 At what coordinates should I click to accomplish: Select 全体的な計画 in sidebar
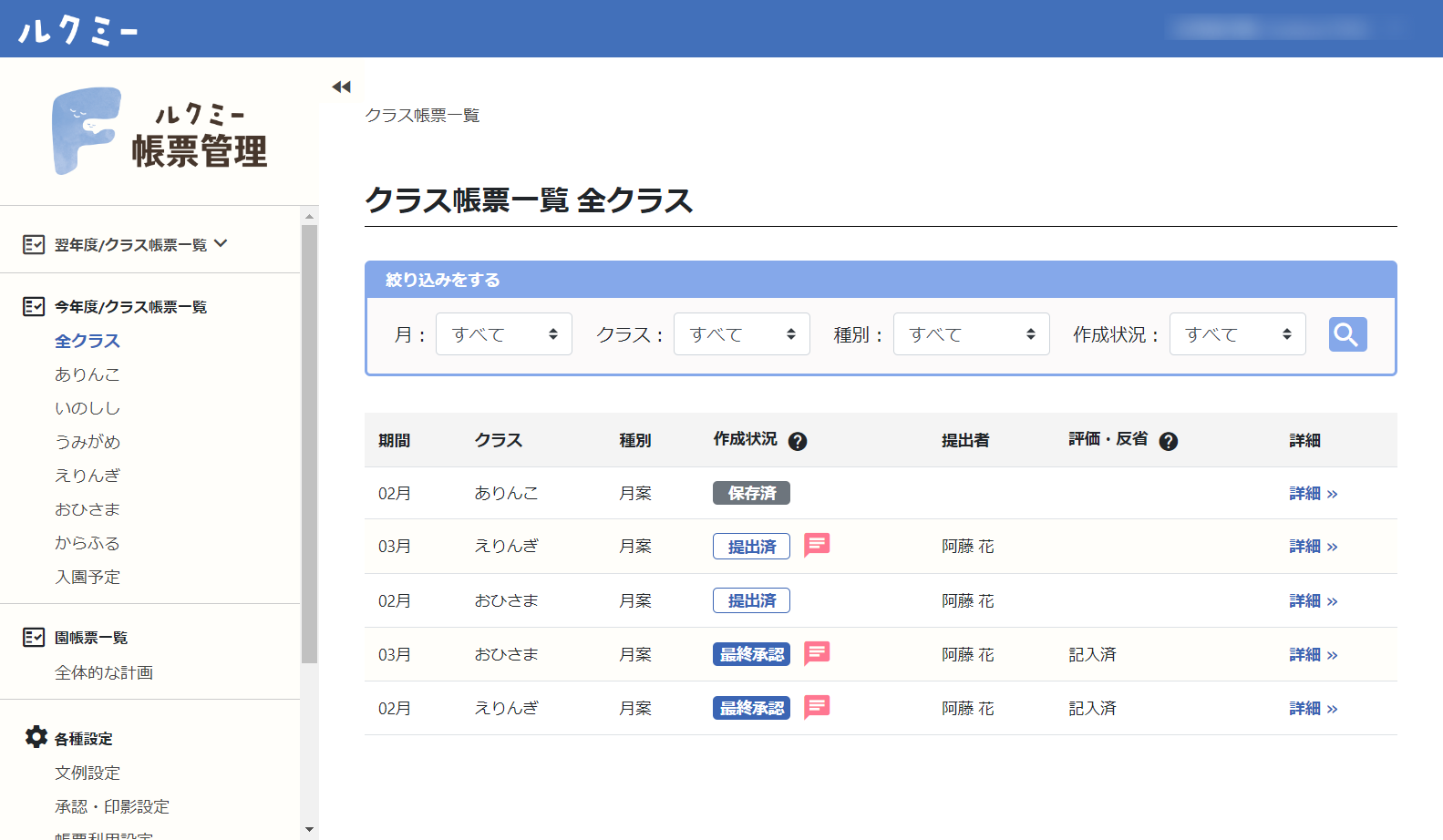coord(104,672)
